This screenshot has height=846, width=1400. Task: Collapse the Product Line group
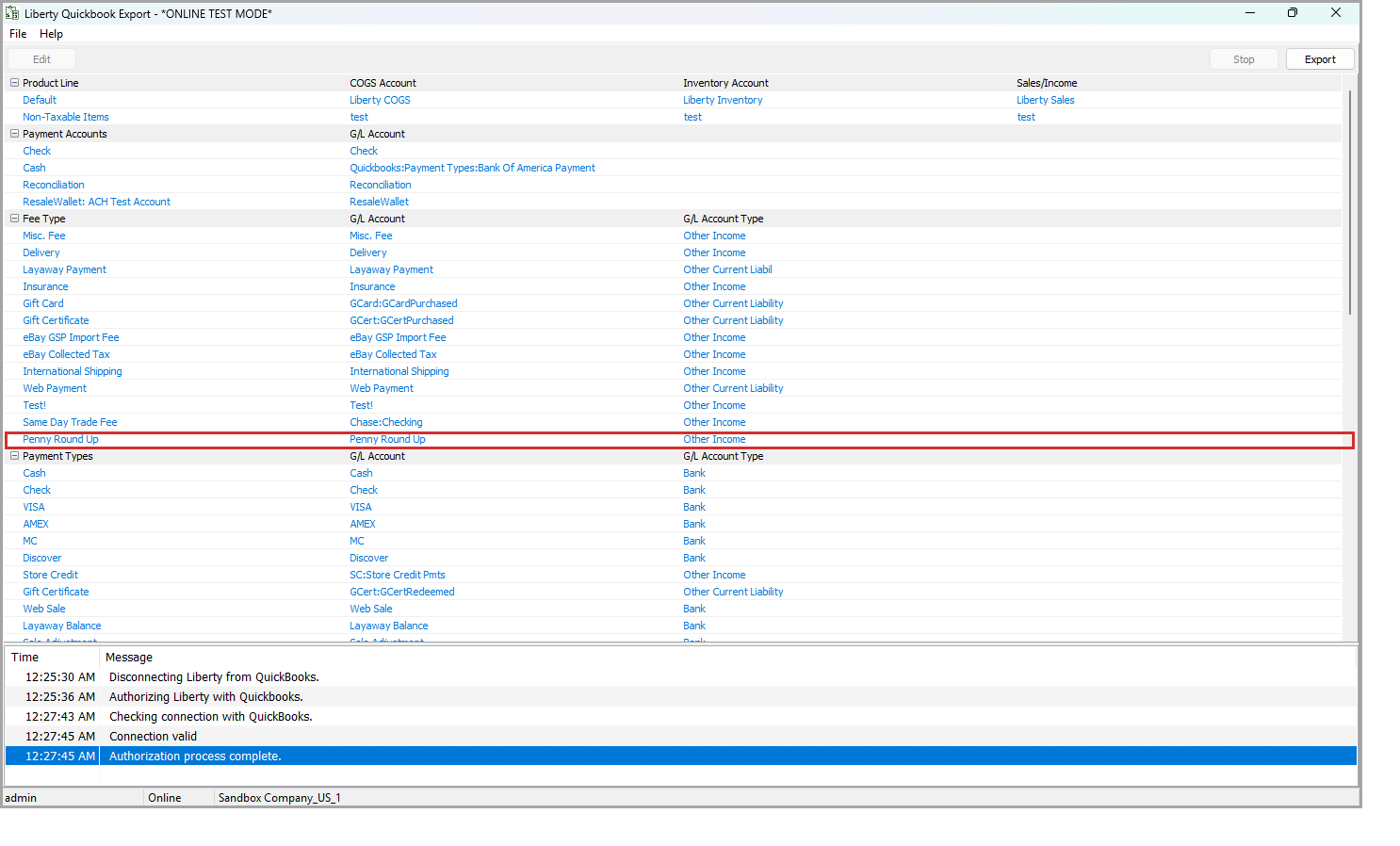coord(14,83)
